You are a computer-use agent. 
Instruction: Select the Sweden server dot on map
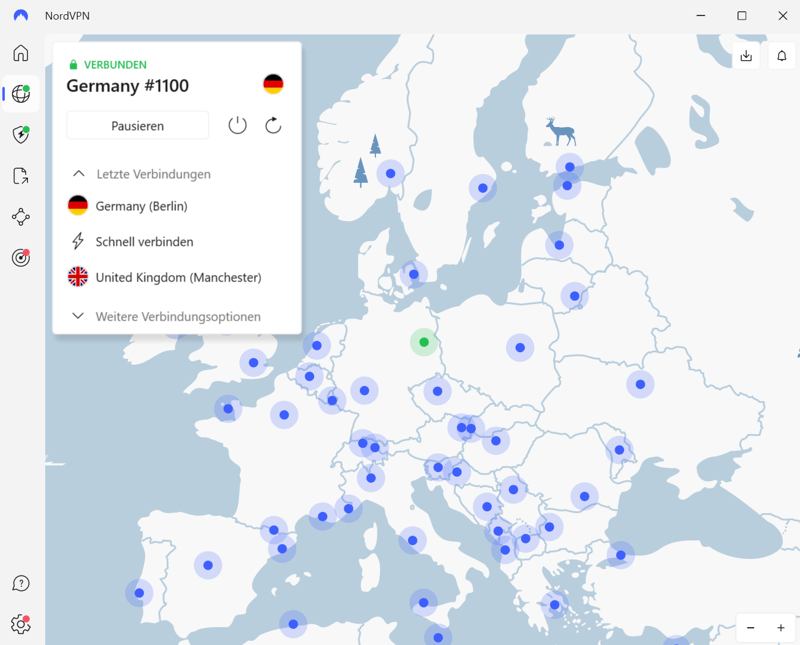[x=483, y=188]
